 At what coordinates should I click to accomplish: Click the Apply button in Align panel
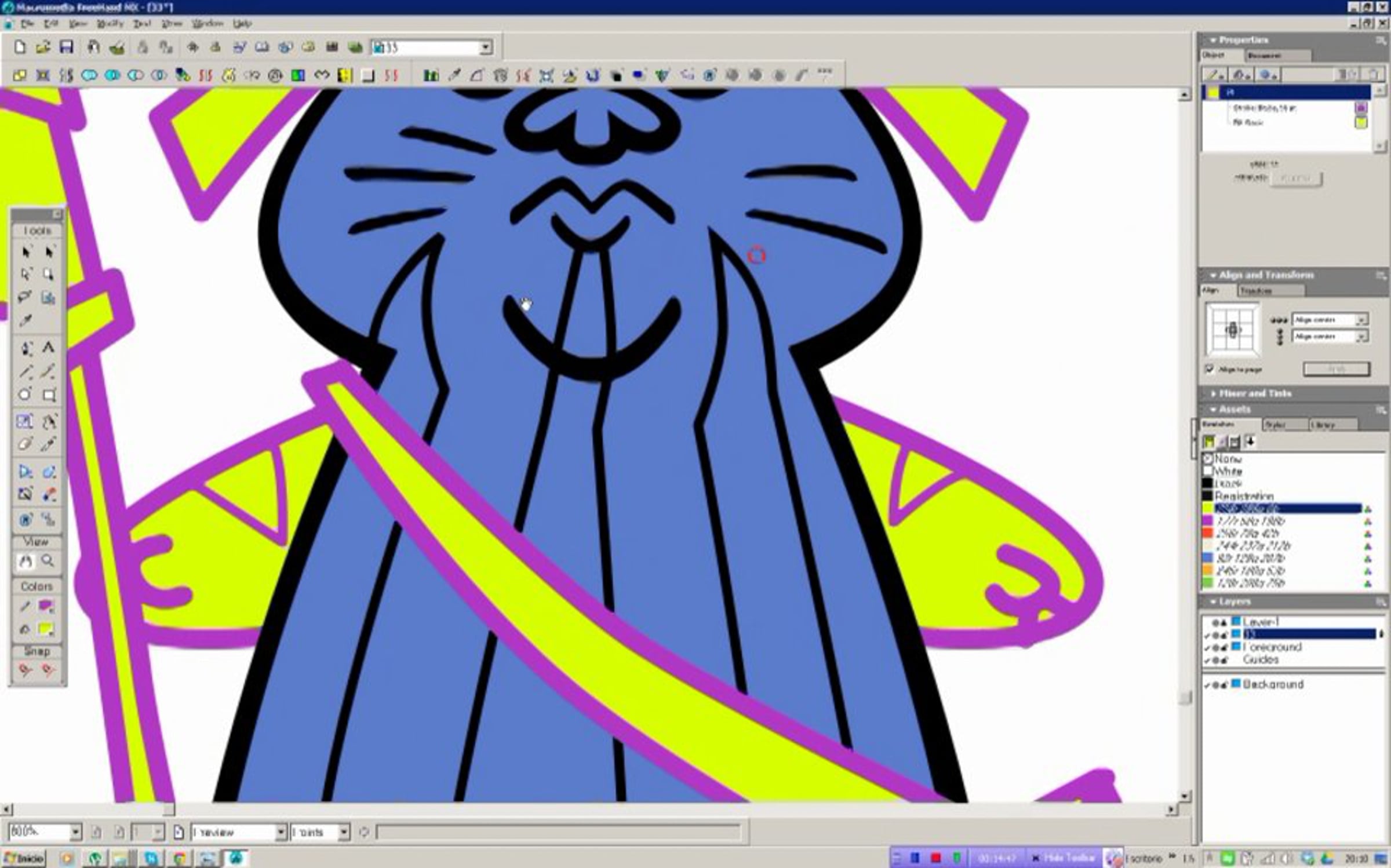(x=1336, y=369)
